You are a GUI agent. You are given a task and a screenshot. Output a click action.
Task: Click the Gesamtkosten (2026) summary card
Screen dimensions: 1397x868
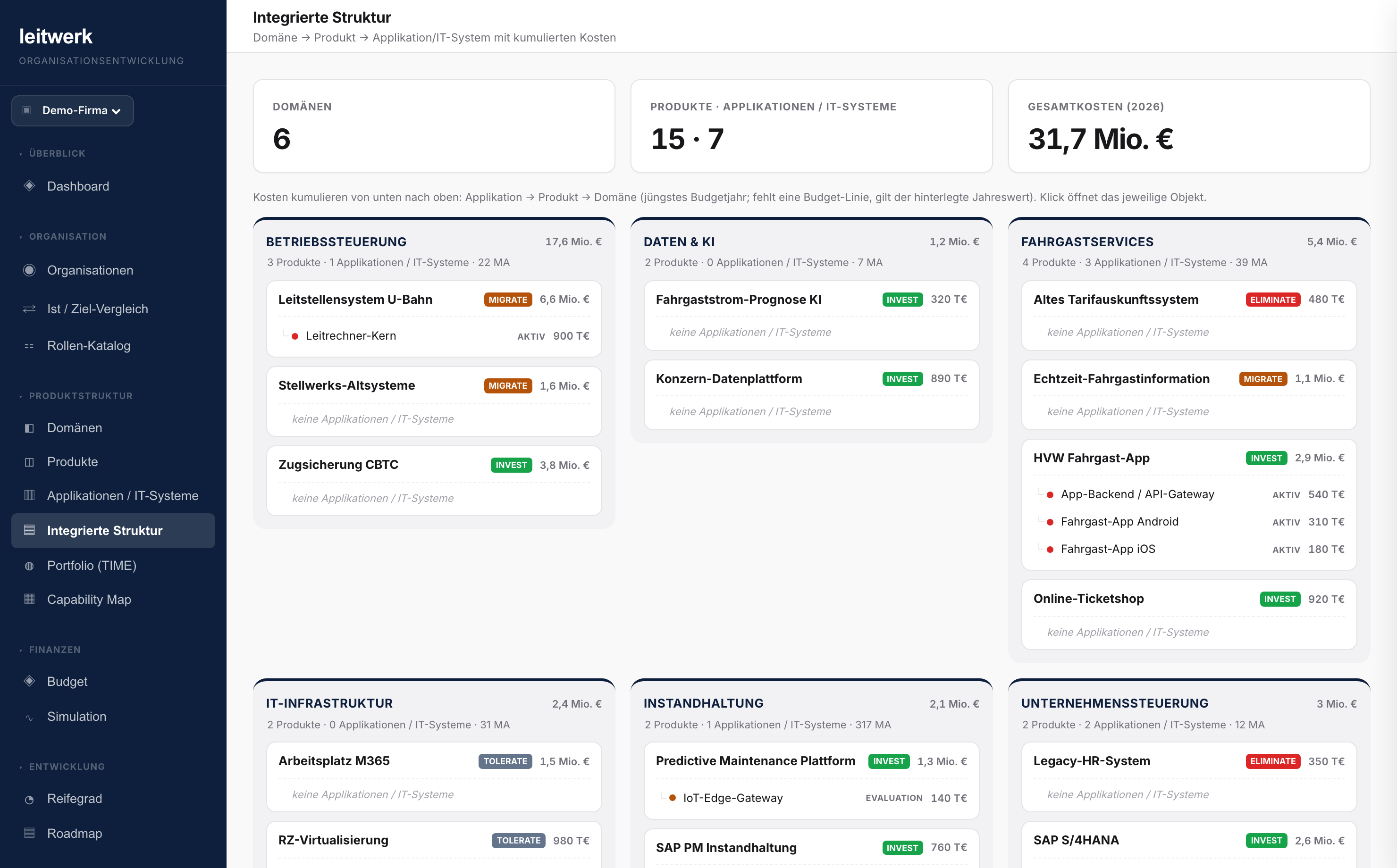1188,126
